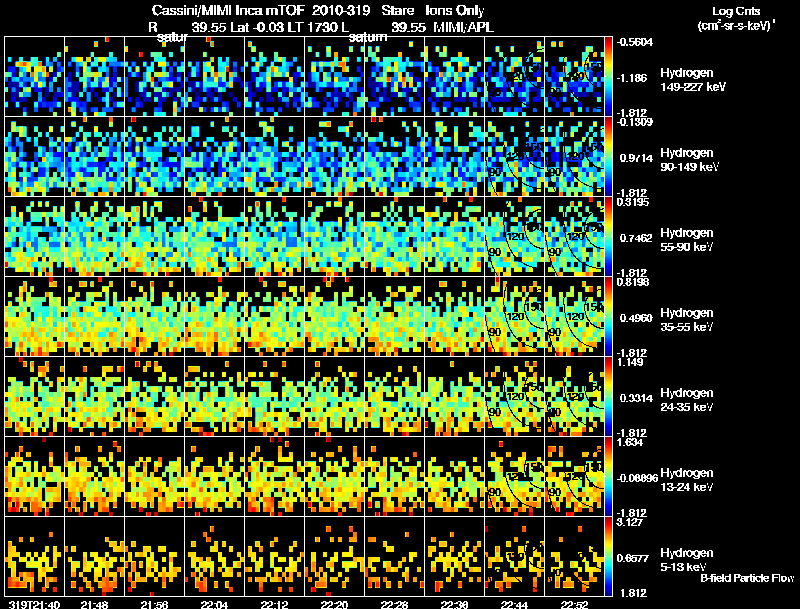800x609 pixels.
Task: Click the 'B-field Particle Flow' caption
Action: (x=747, y=578)
